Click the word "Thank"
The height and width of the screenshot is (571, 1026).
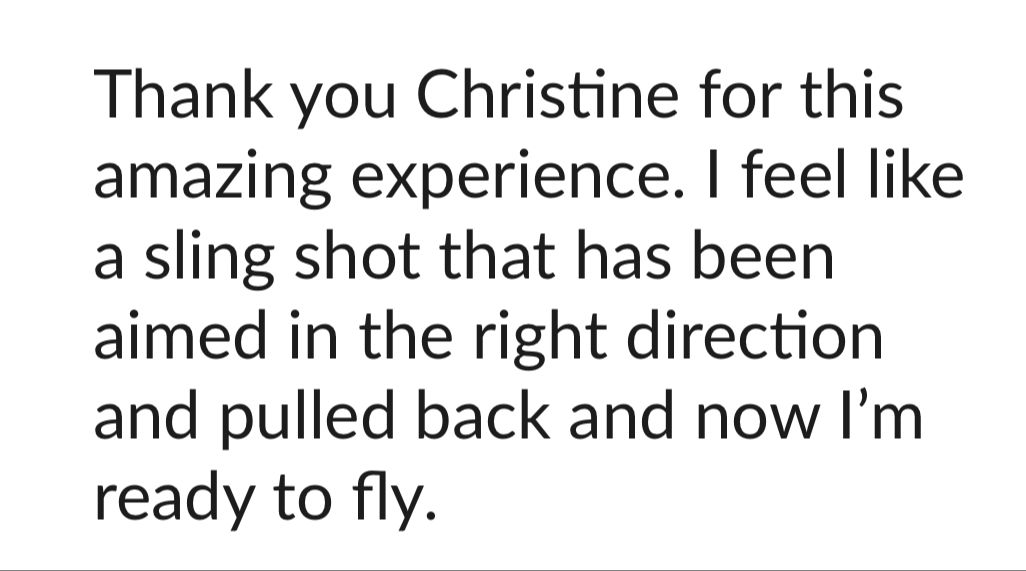[183, 94]
